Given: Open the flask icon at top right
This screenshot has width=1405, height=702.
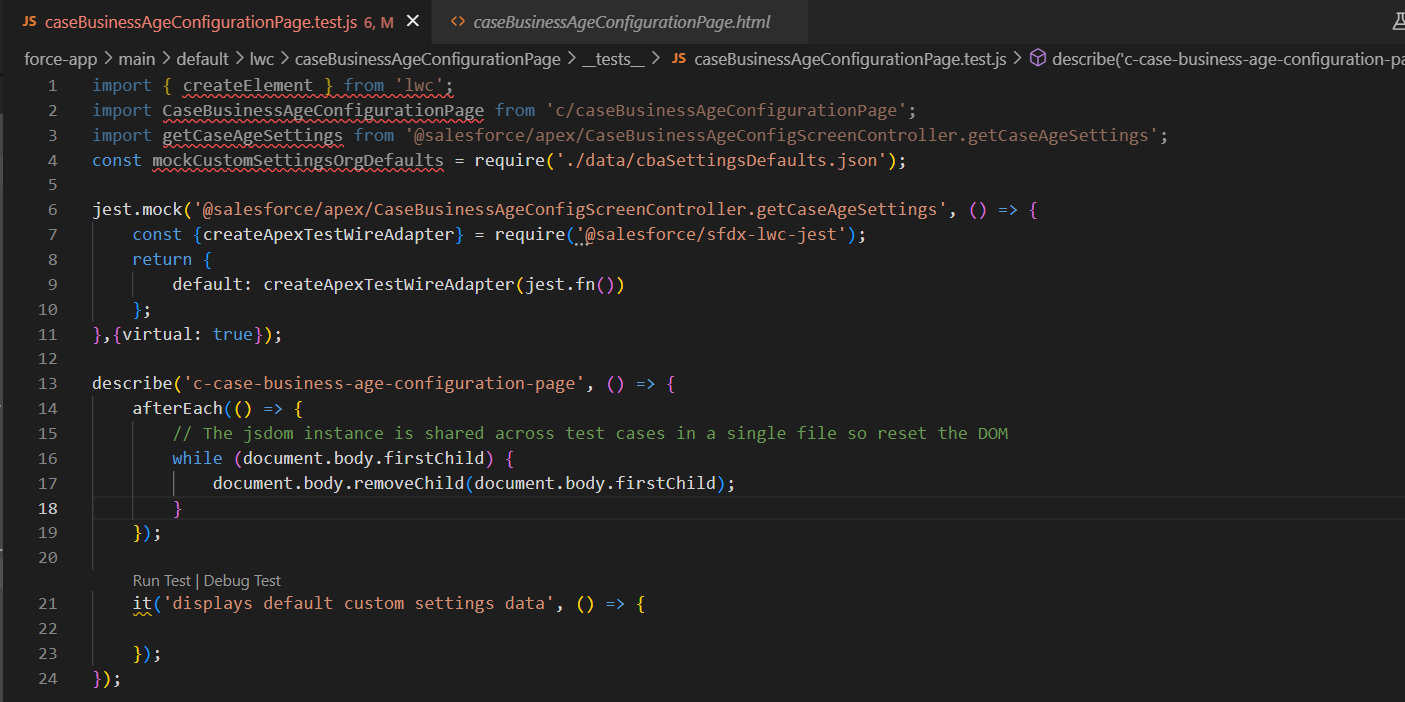Looking at the screenshot, I should point(1398,21).
